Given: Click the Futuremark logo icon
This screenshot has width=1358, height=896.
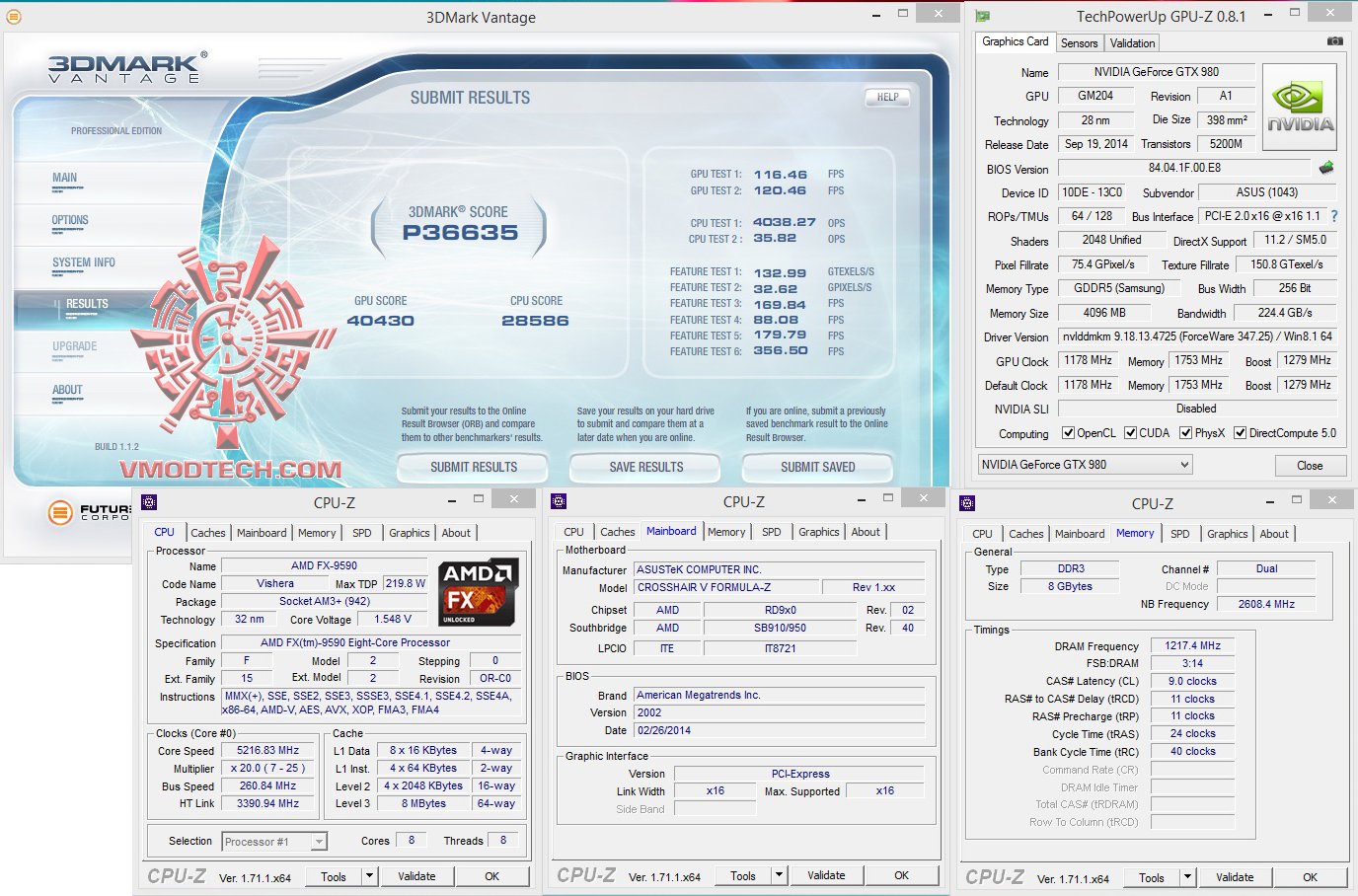Looking at the screenshot, I should pos(61,512).
